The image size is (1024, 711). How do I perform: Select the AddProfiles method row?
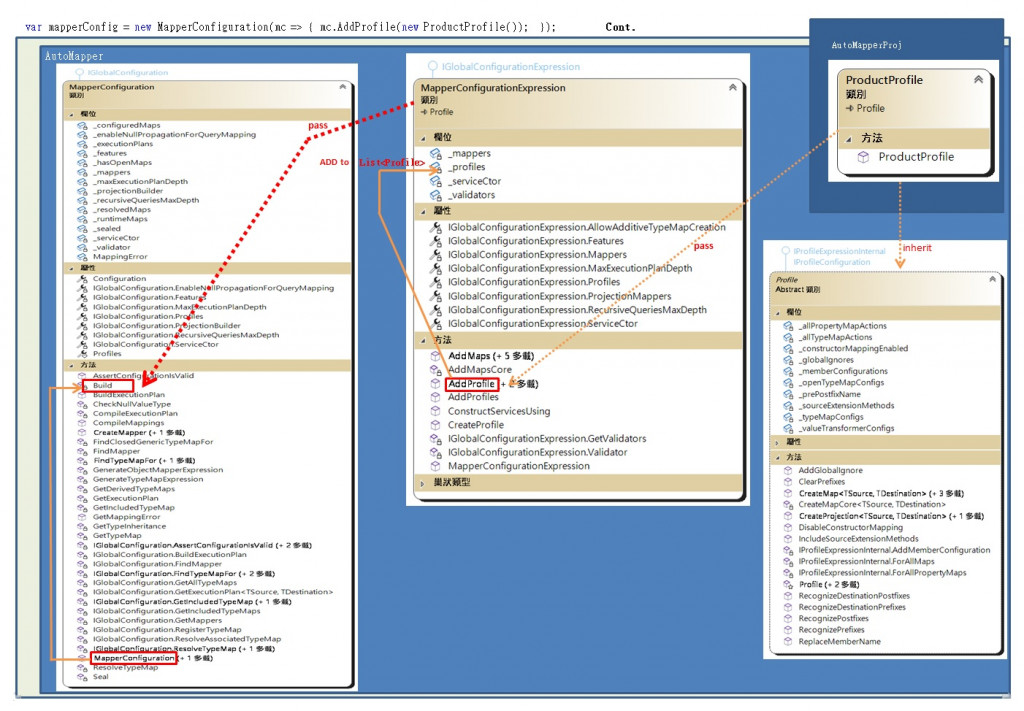[x=473, y=398]
